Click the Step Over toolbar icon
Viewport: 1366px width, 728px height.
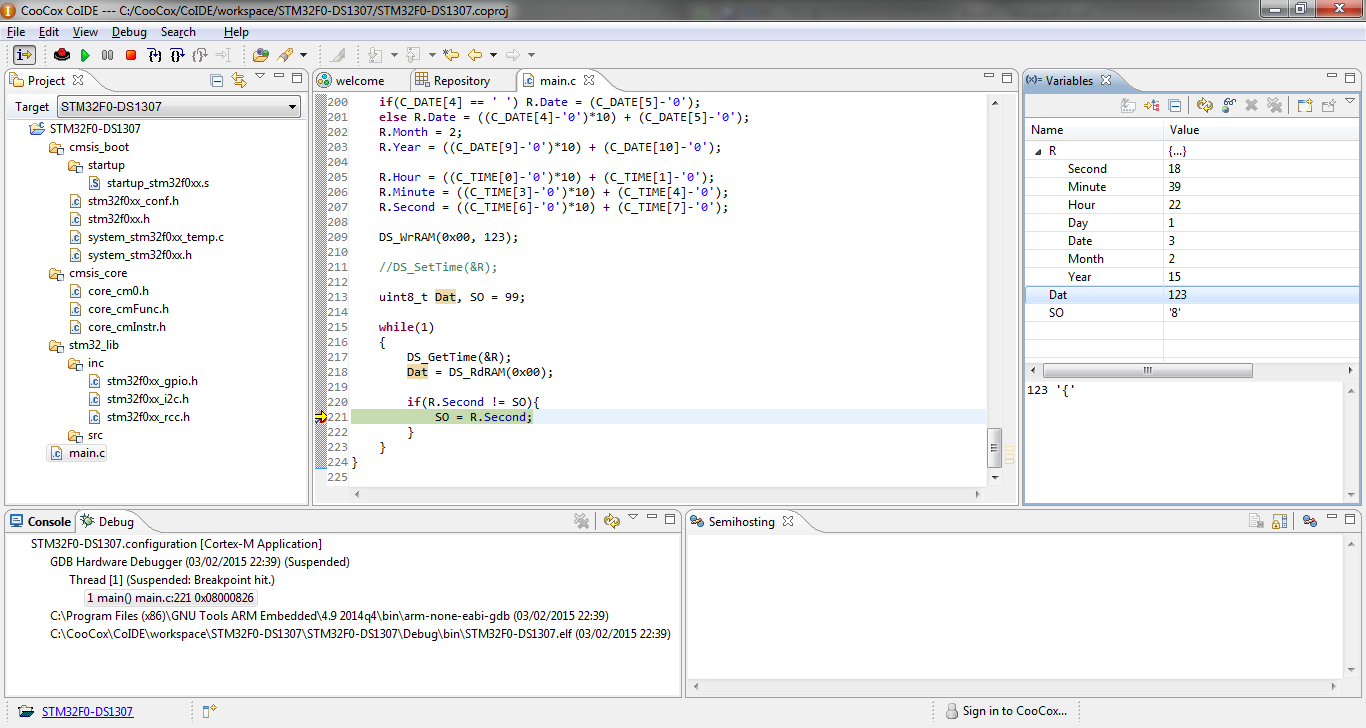click(x=178, y=55)
